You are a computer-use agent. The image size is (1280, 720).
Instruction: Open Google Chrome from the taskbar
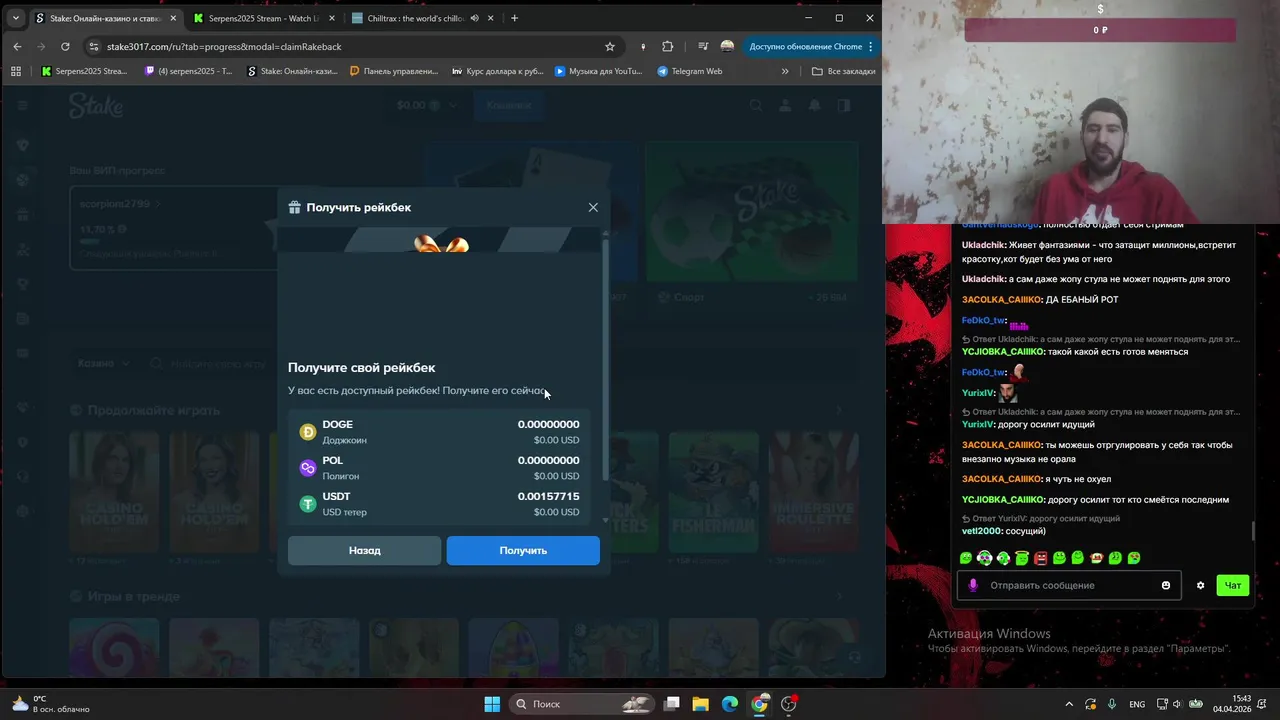760,704
